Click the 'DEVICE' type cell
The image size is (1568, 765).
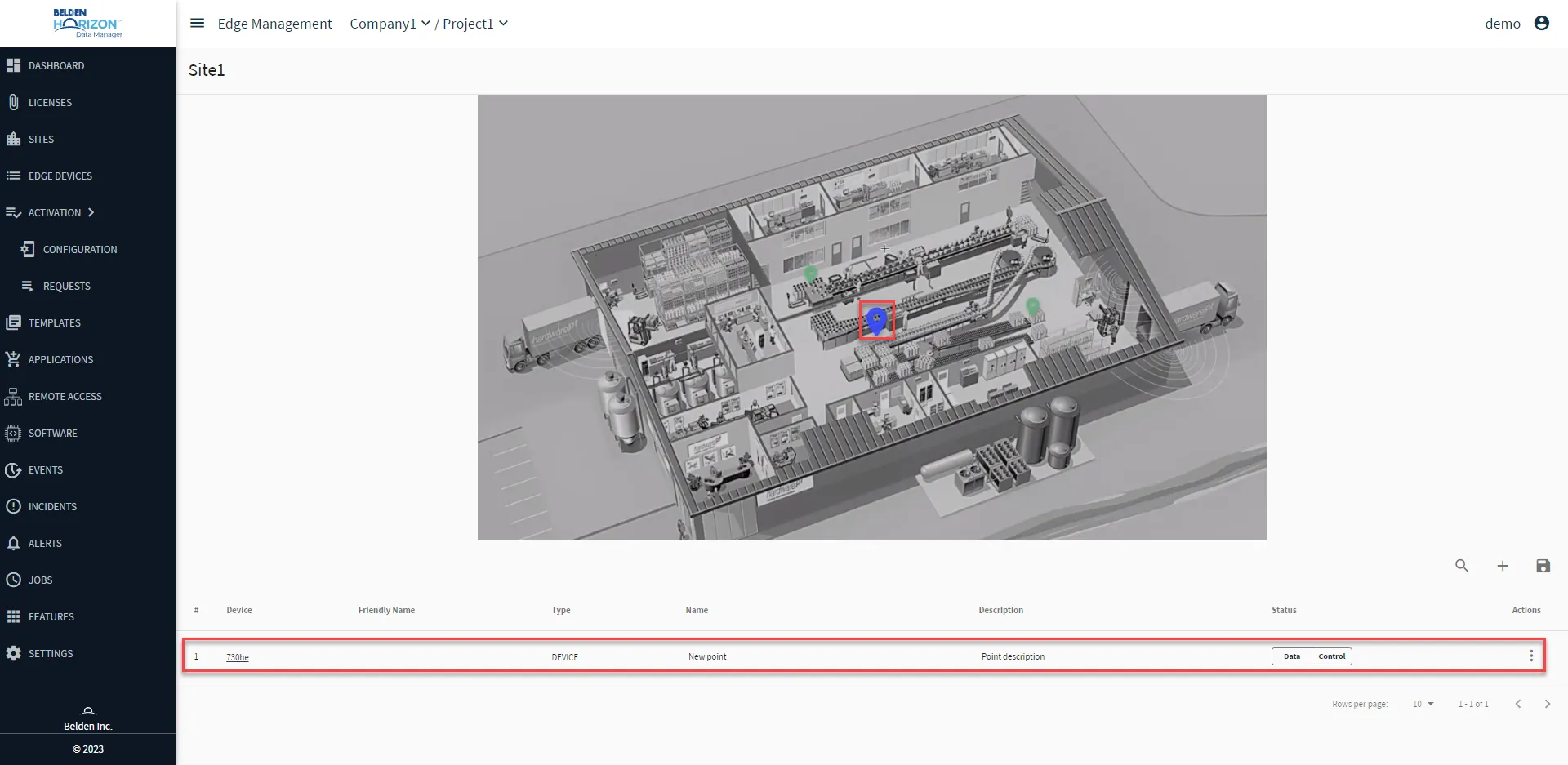click(565, 657)
